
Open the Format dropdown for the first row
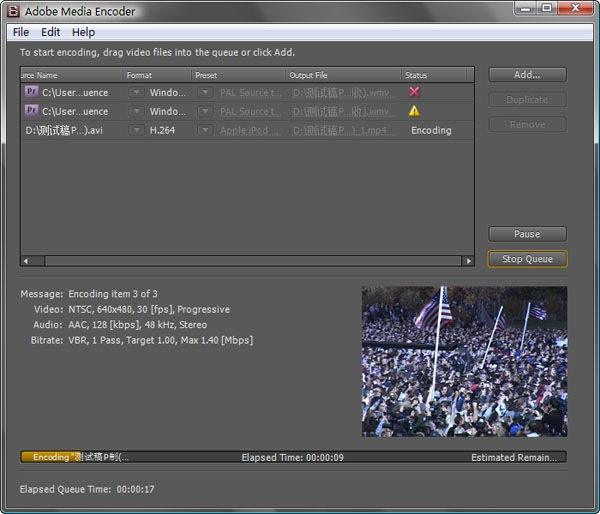[x=136, y=92]
